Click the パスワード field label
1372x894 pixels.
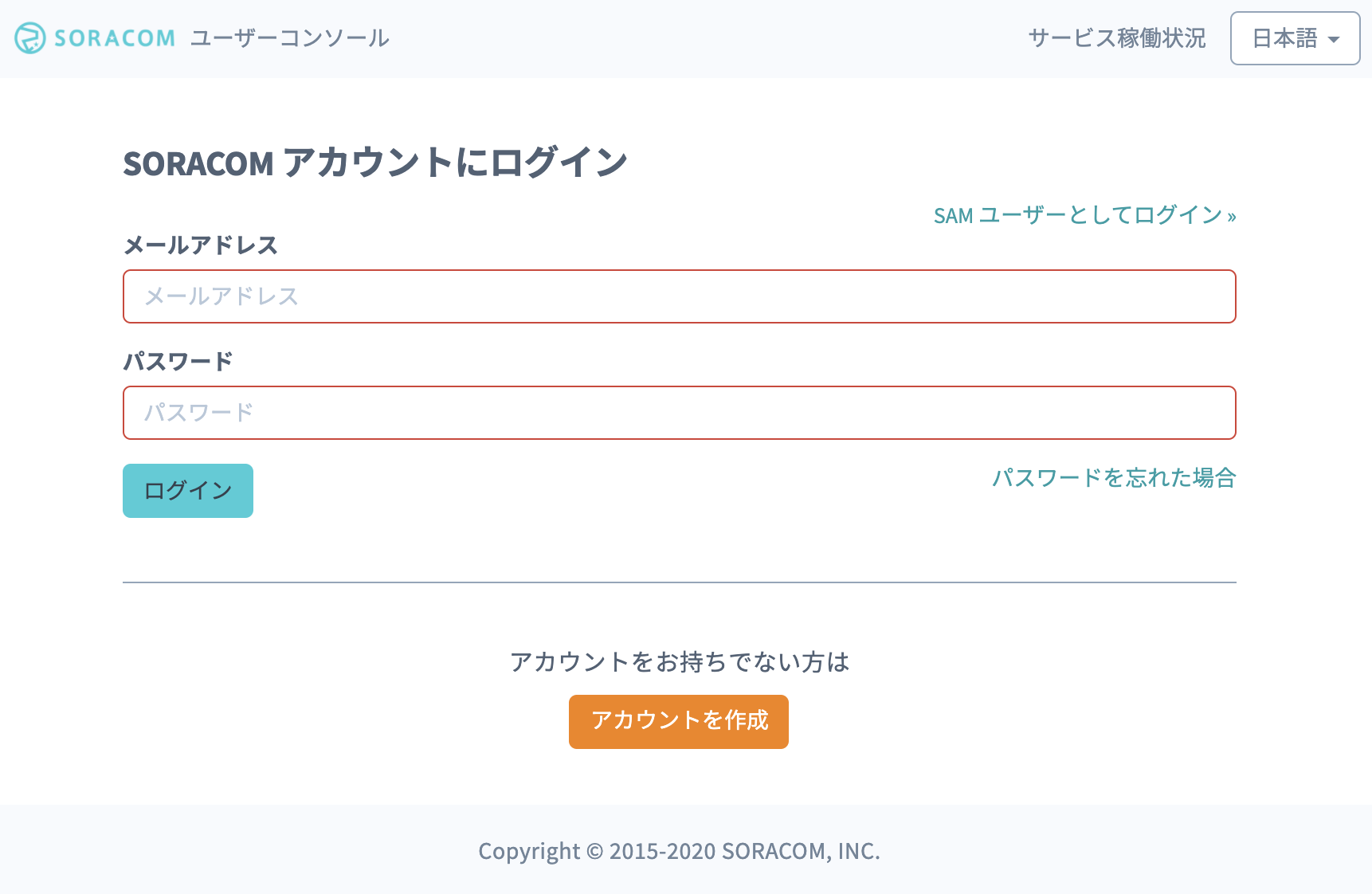click(x=178, y=362)
